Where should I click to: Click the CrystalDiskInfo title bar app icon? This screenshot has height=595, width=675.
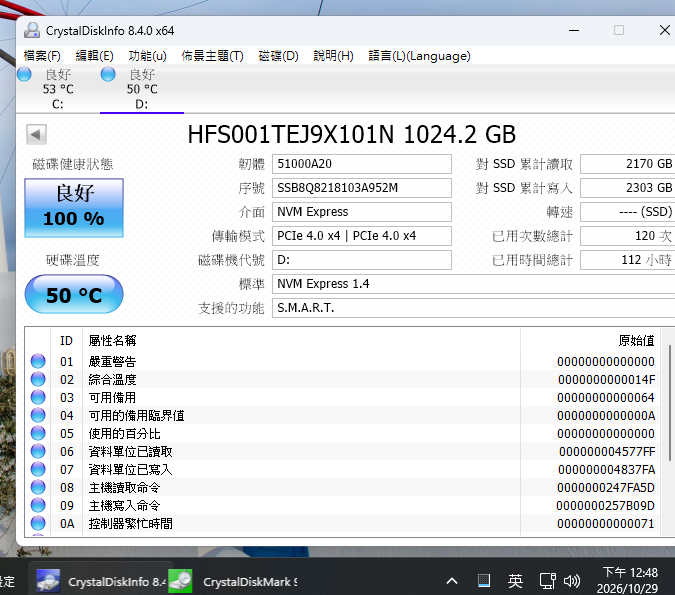(31, 30)
